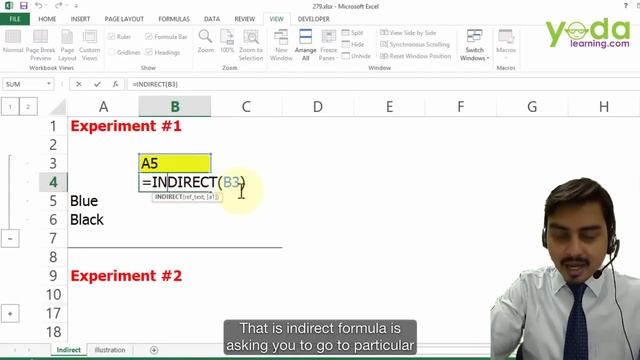The height and width of the screenshot is (360, 640).
Task: Open the INSERT ribbon tab
Action: [x=80, y=19]
